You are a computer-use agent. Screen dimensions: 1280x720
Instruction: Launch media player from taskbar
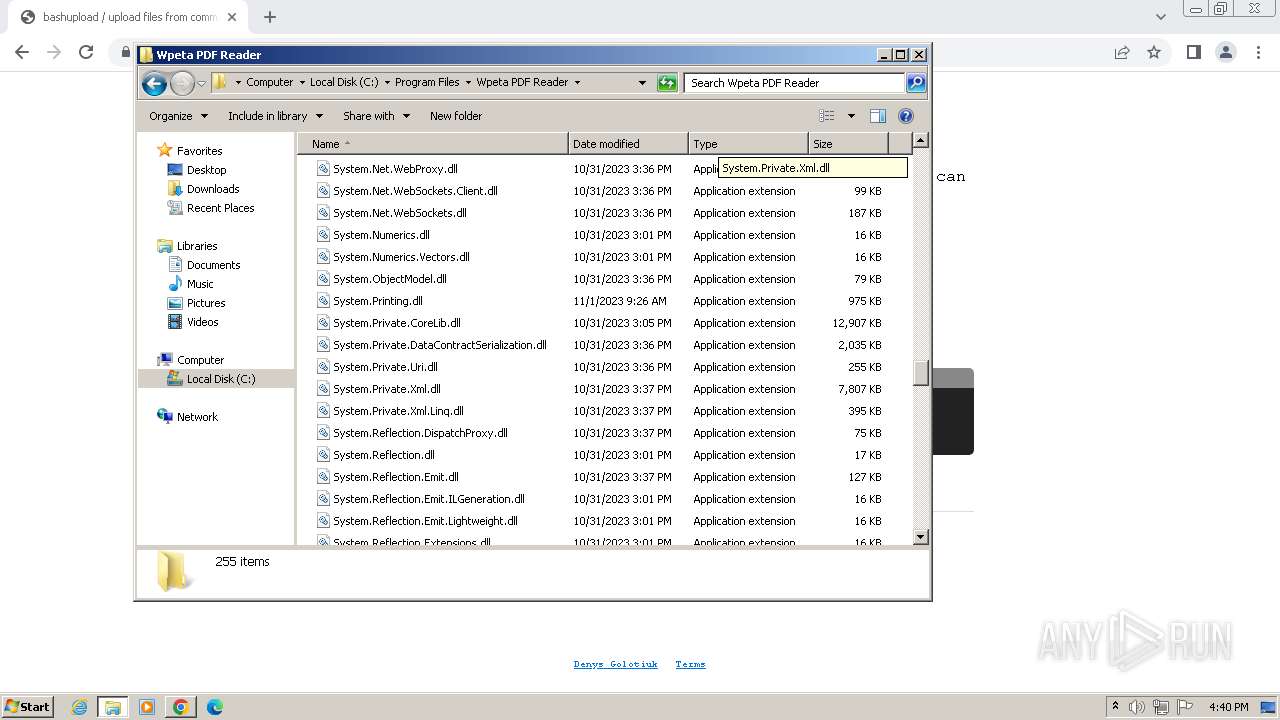(147, 707)
